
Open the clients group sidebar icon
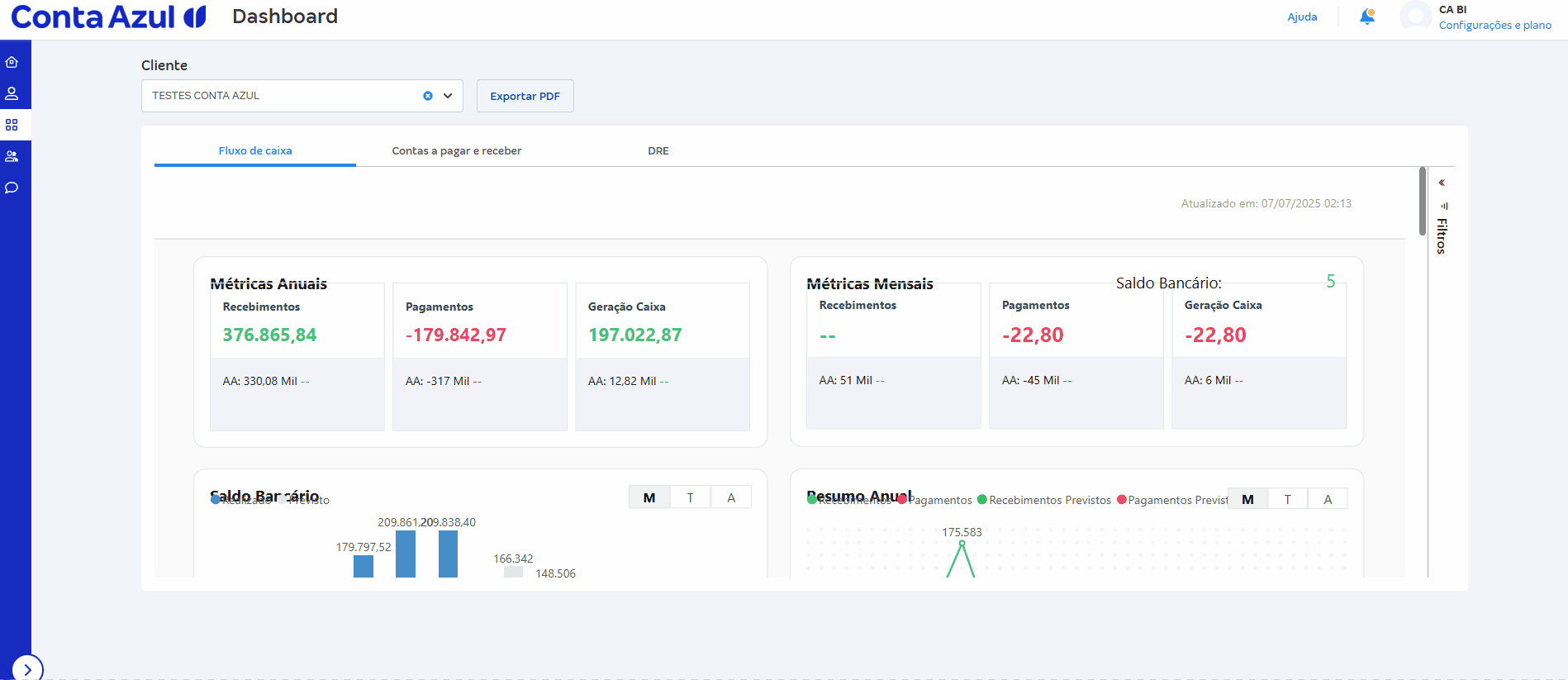(12, 156)
